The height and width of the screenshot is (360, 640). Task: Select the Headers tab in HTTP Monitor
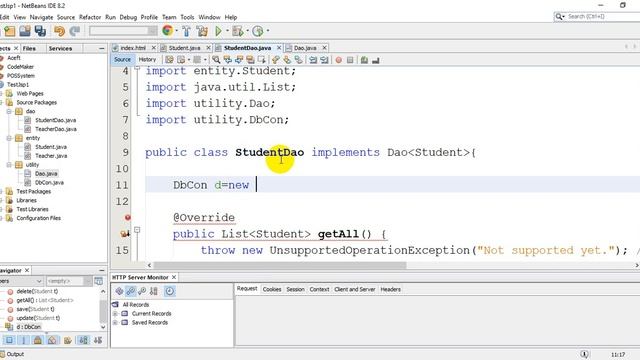(x=391, y=289)
